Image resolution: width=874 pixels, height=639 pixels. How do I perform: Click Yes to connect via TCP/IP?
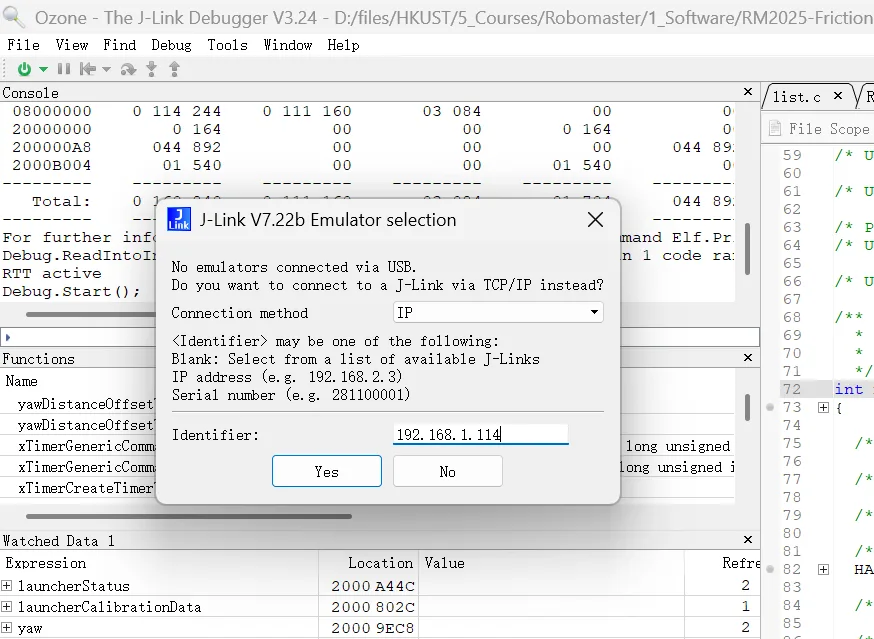[327, 471]
